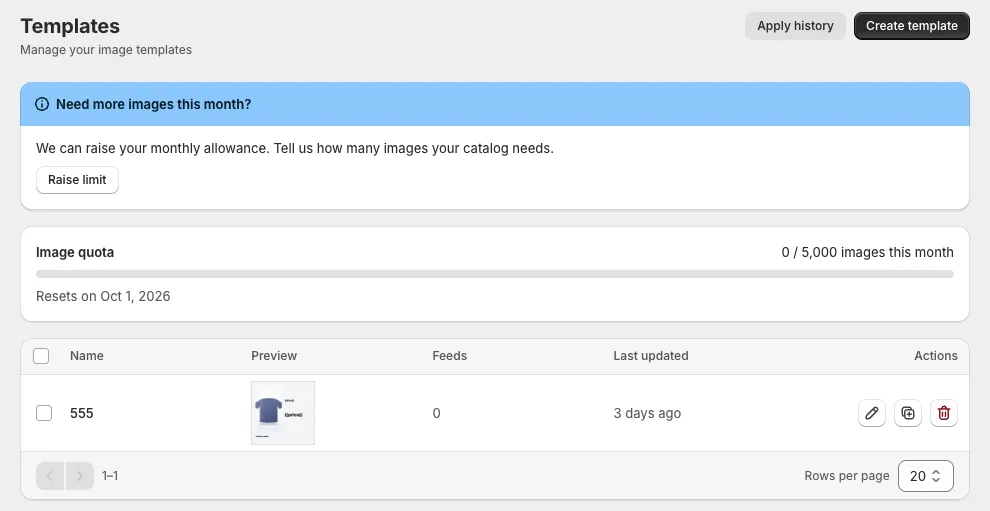Check the box for template 555
The width and height of the screenshot is (990, 511).
tap(44, 413)
